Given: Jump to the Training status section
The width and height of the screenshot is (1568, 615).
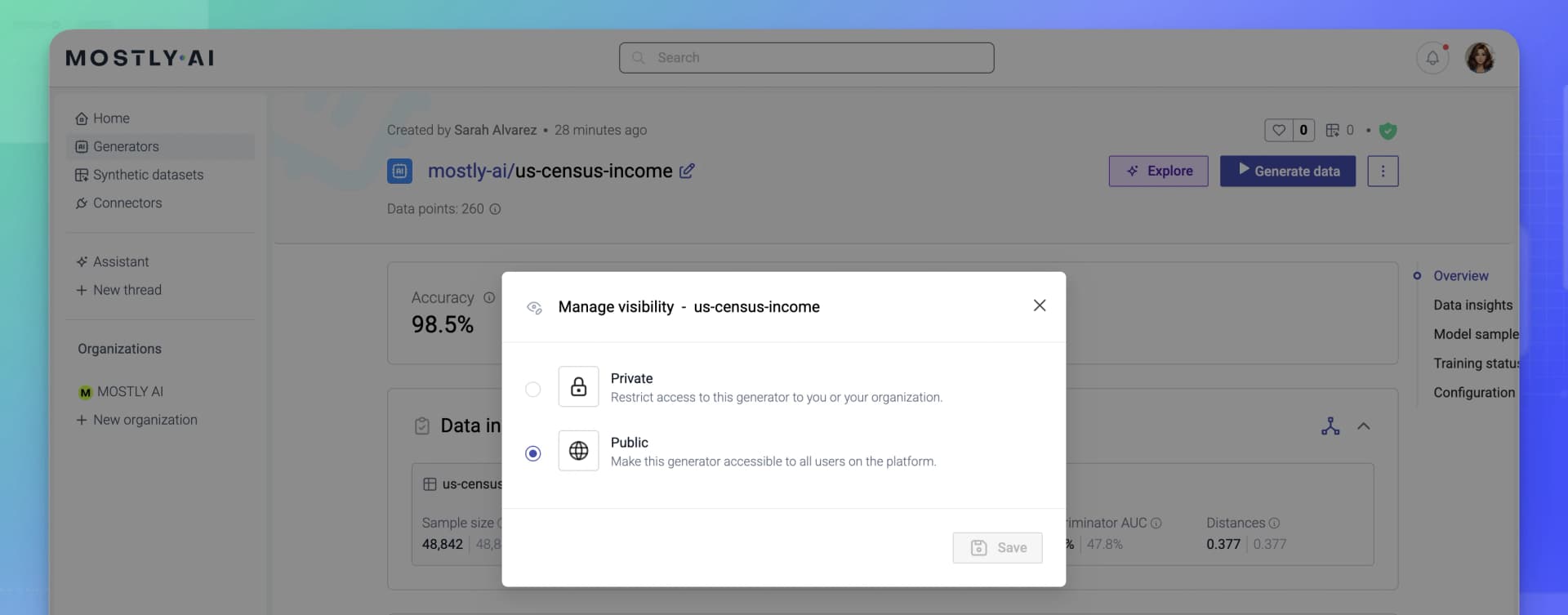Looking at the screenshot, I should pos(1476,363).
